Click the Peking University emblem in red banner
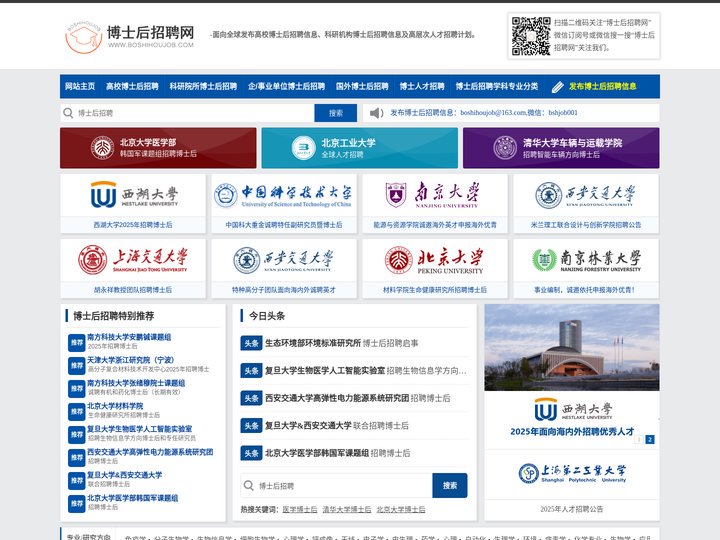The height and width of the screenshot is (540, 720). tap(102, 148)
